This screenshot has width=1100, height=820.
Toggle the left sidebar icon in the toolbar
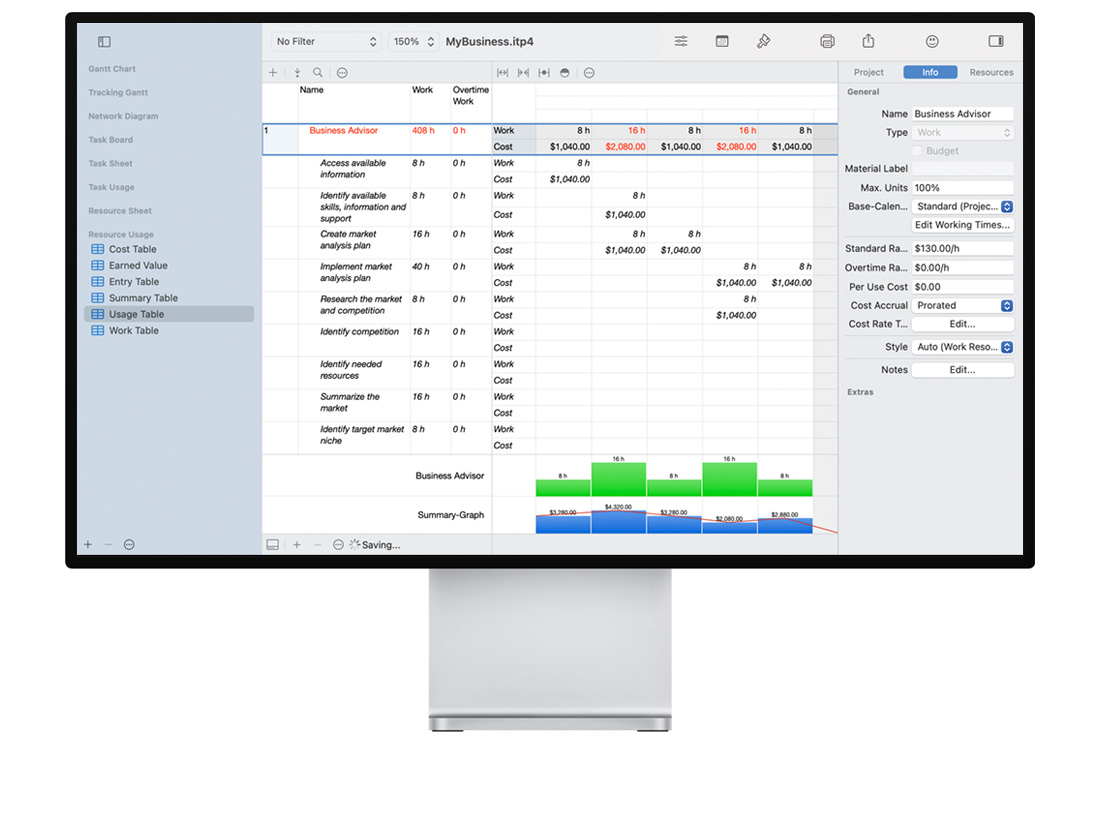point(105,42)
